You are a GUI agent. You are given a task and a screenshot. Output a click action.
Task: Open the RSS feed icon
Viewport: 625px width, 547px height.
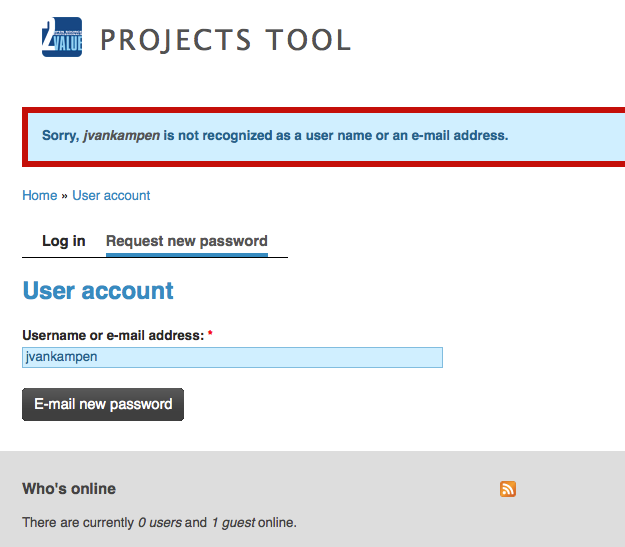[x=508, y=489]
